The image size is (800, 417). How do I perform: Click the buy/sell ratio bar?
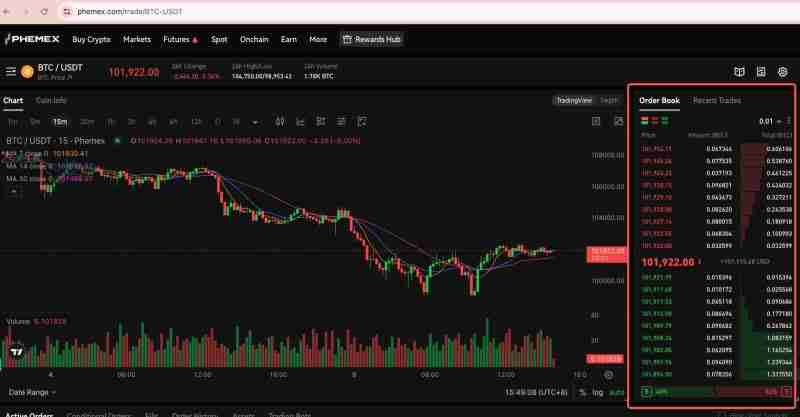716,392
